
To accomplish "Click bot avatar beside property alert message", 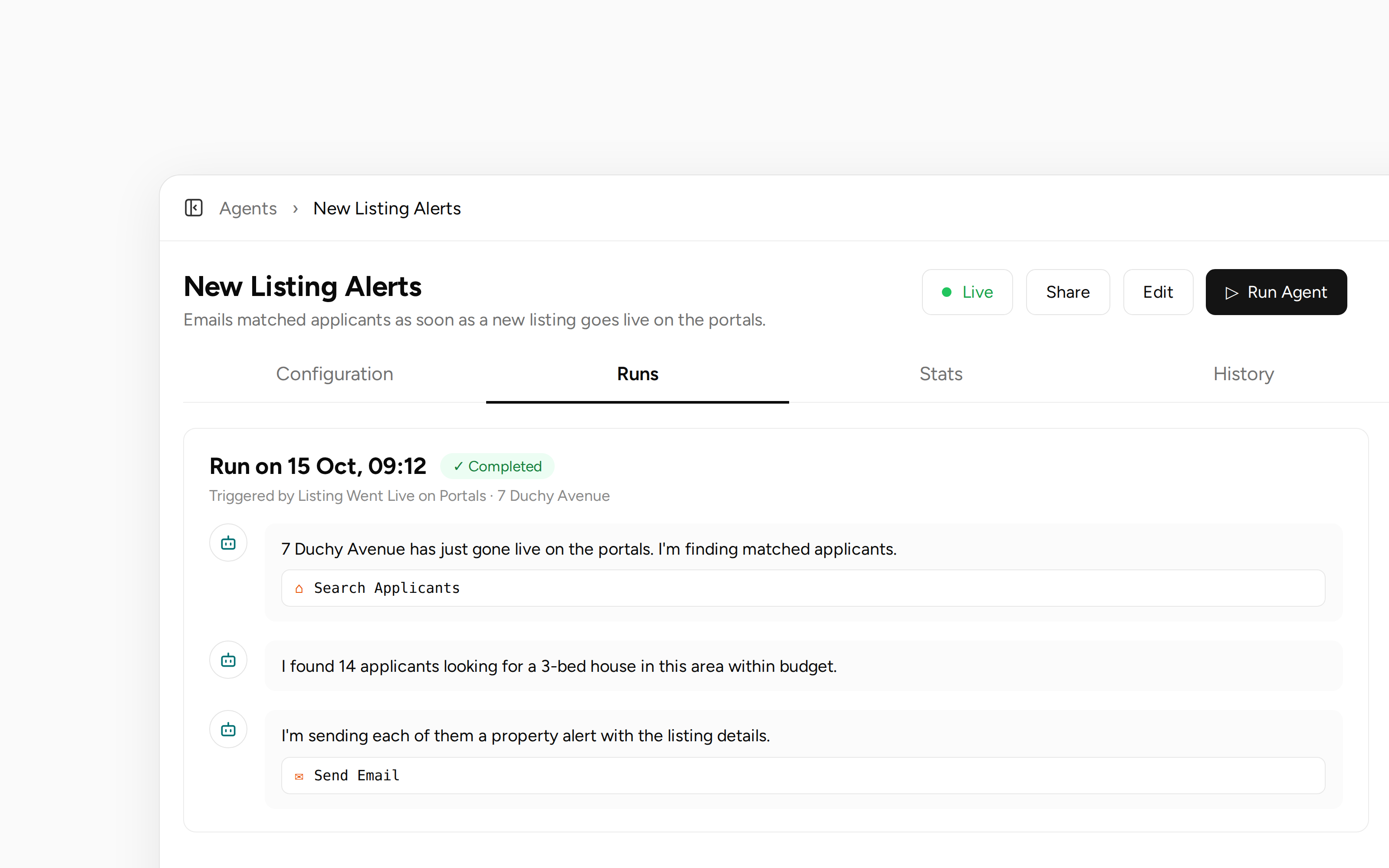I will [x=228, y=729].
